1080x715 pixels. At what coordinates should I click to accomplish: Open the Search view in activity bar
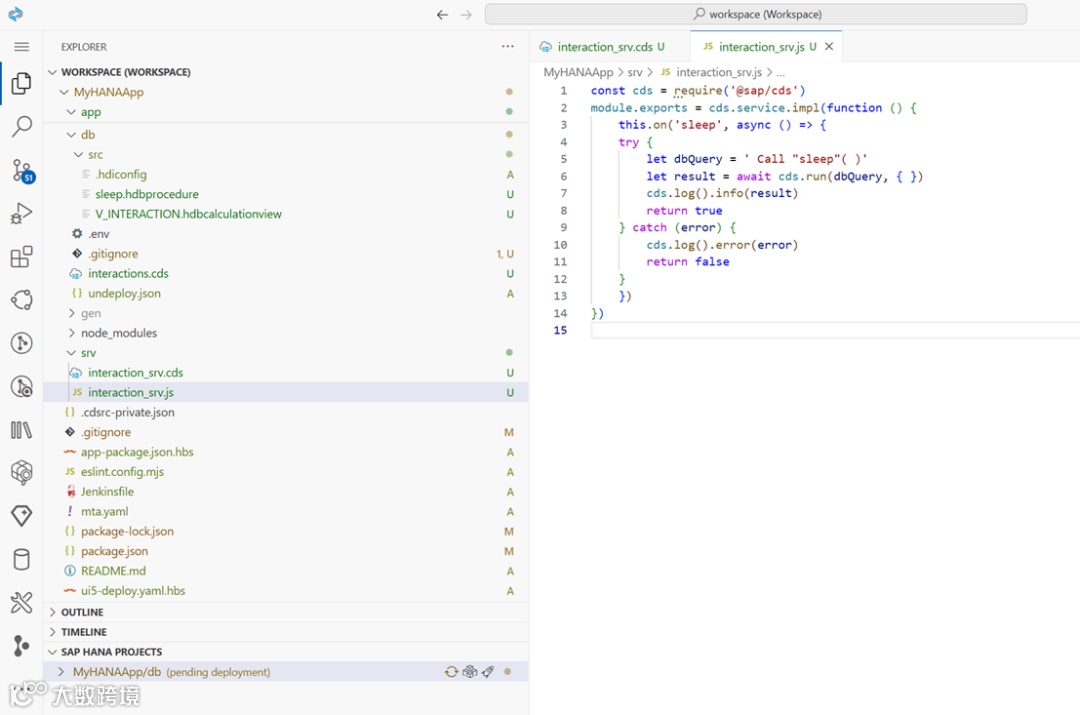21,127
